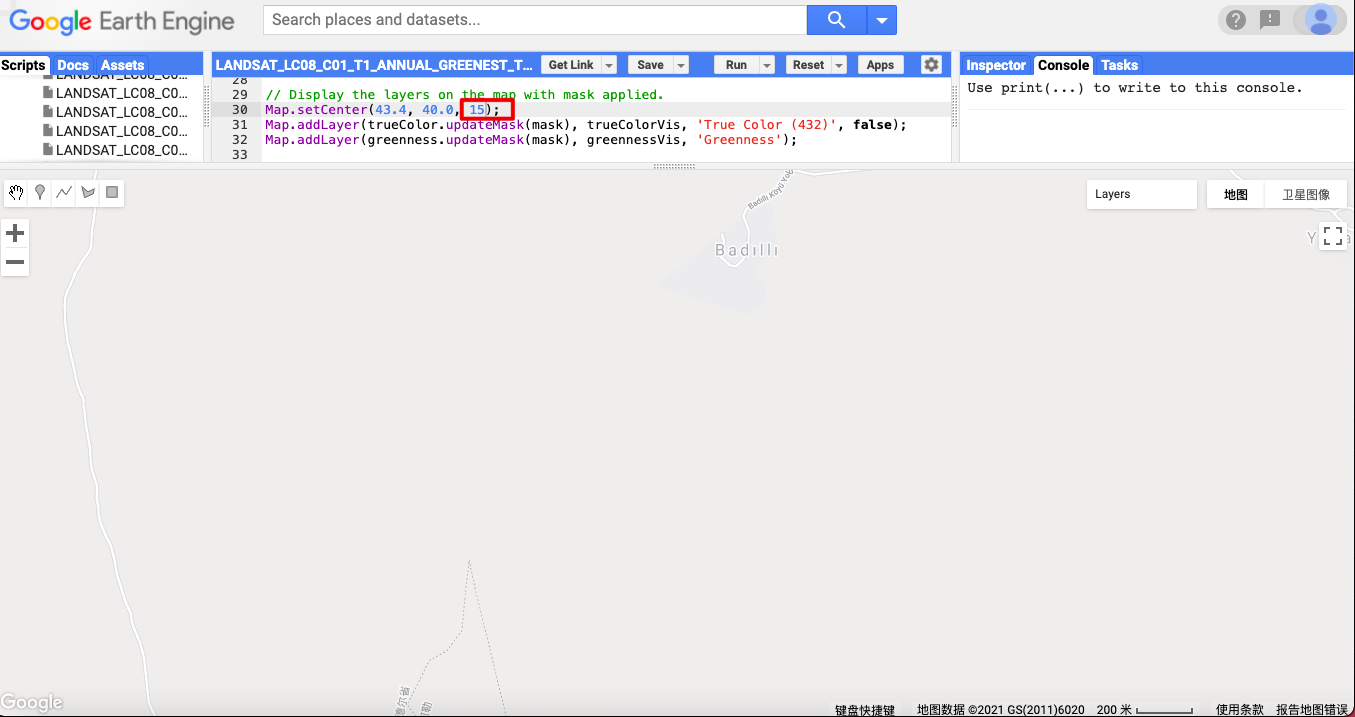Switch to the Assets tab
This screenshot has height=717, width=1355.
pyautogui.click(x=122, y=65)
